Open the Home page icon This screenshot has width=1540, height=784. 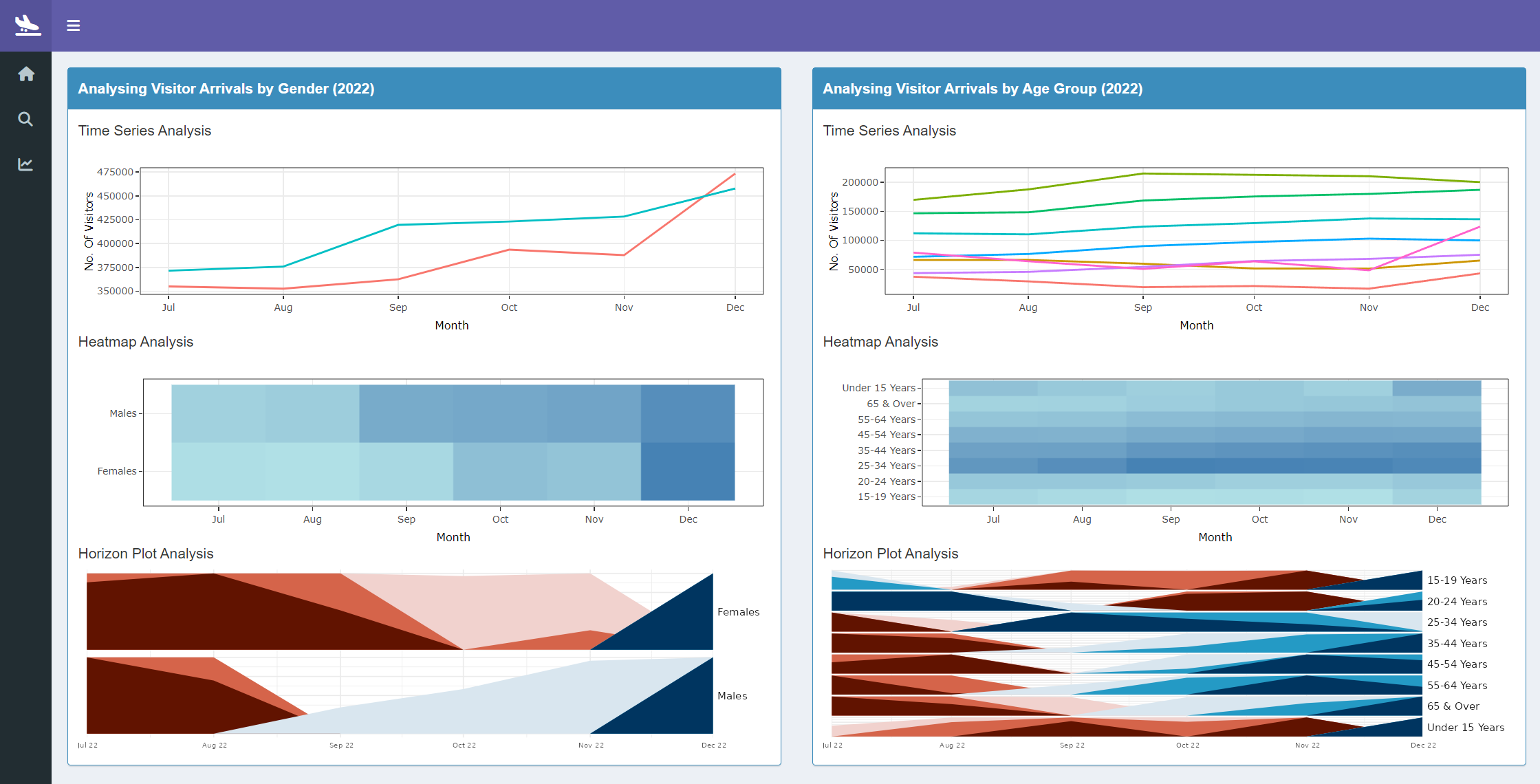pyautogui.click(x=26, y=74)
